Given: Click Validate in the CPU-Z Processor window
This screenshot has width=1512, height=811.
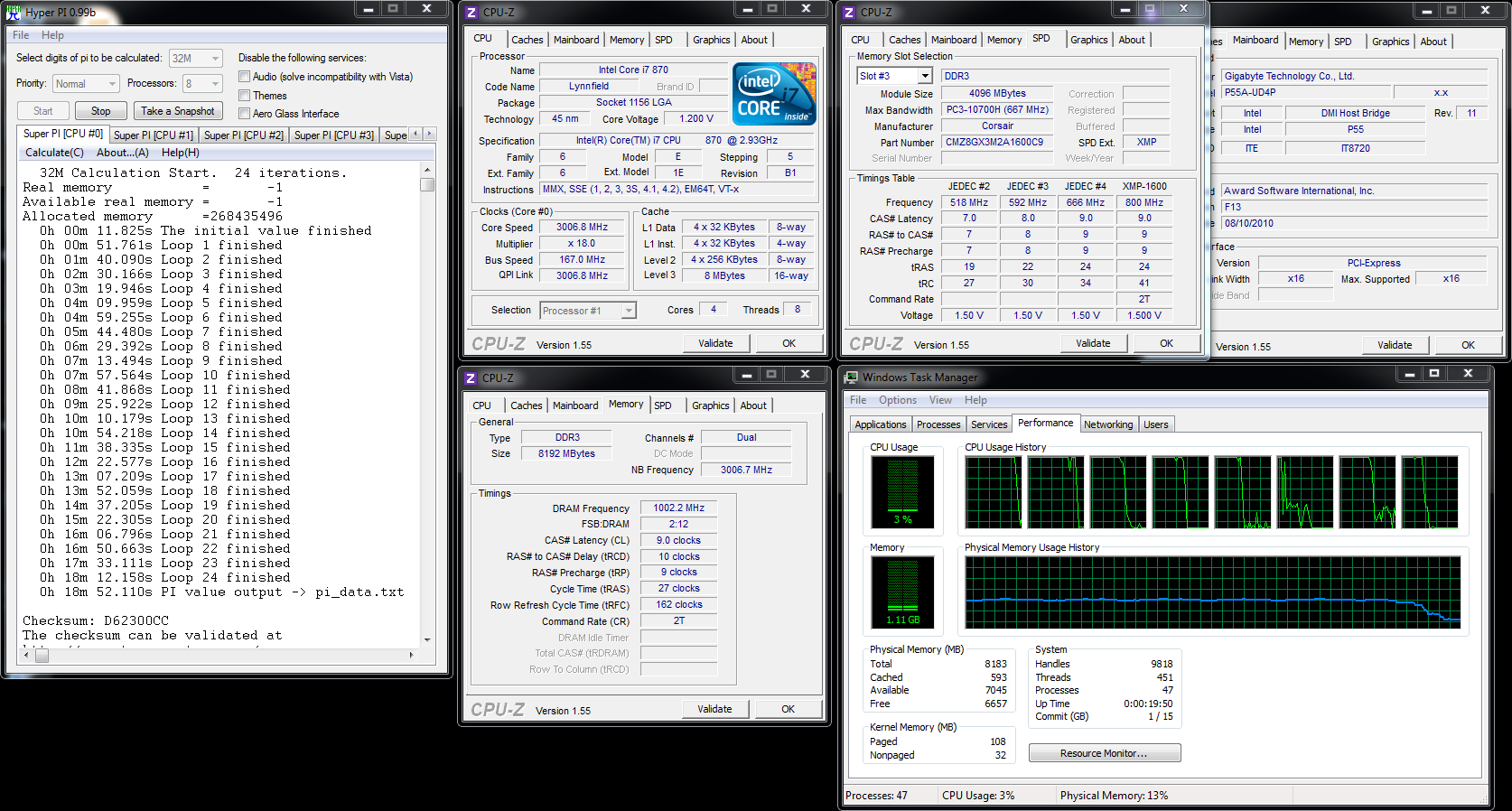Looking at the screenshot, I should pos(715,343).
